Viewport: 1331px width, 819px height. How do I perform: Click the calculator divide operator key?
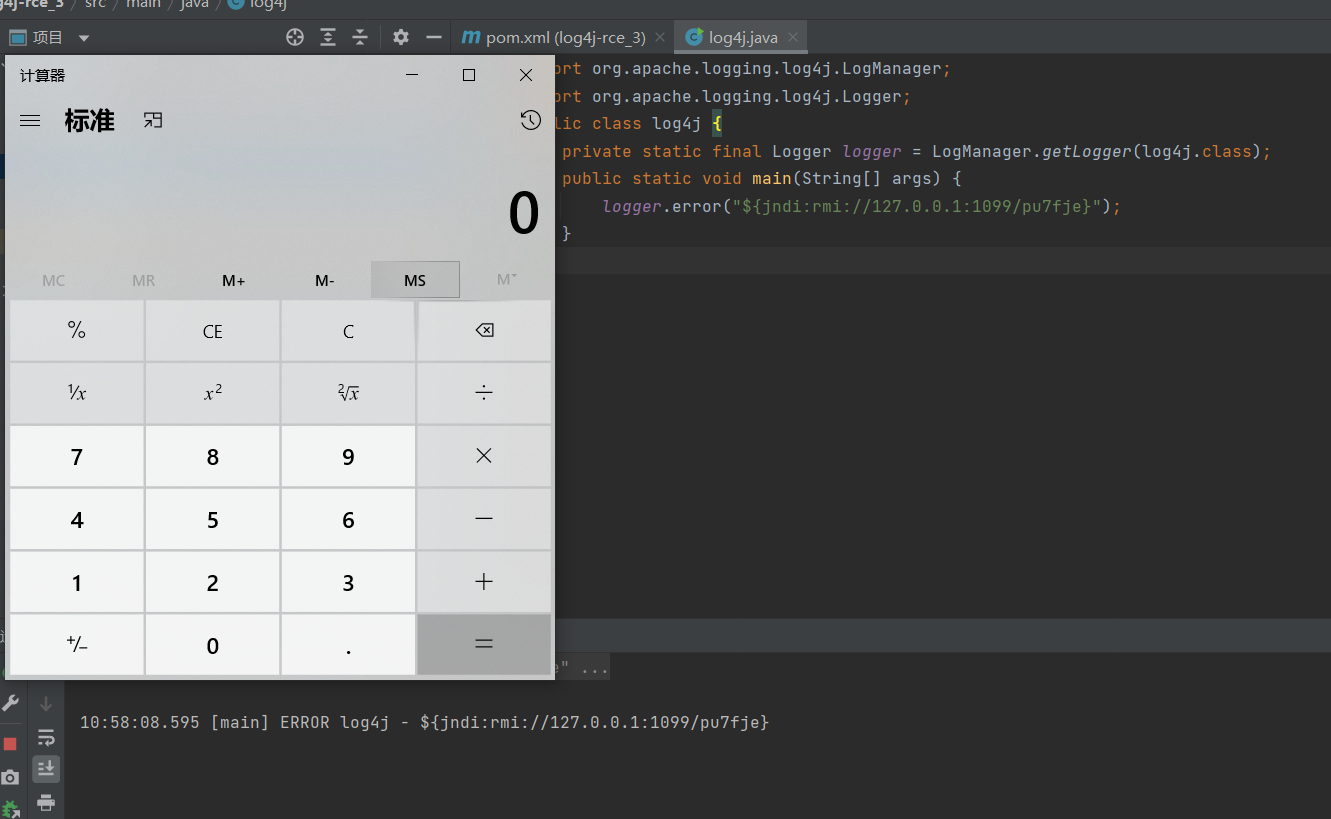point(484,393)
